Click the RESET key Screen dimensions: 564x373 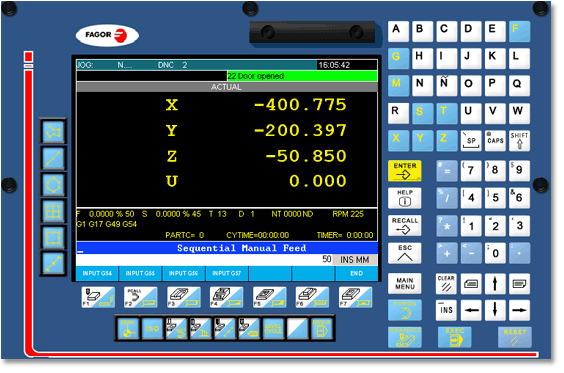515,337
